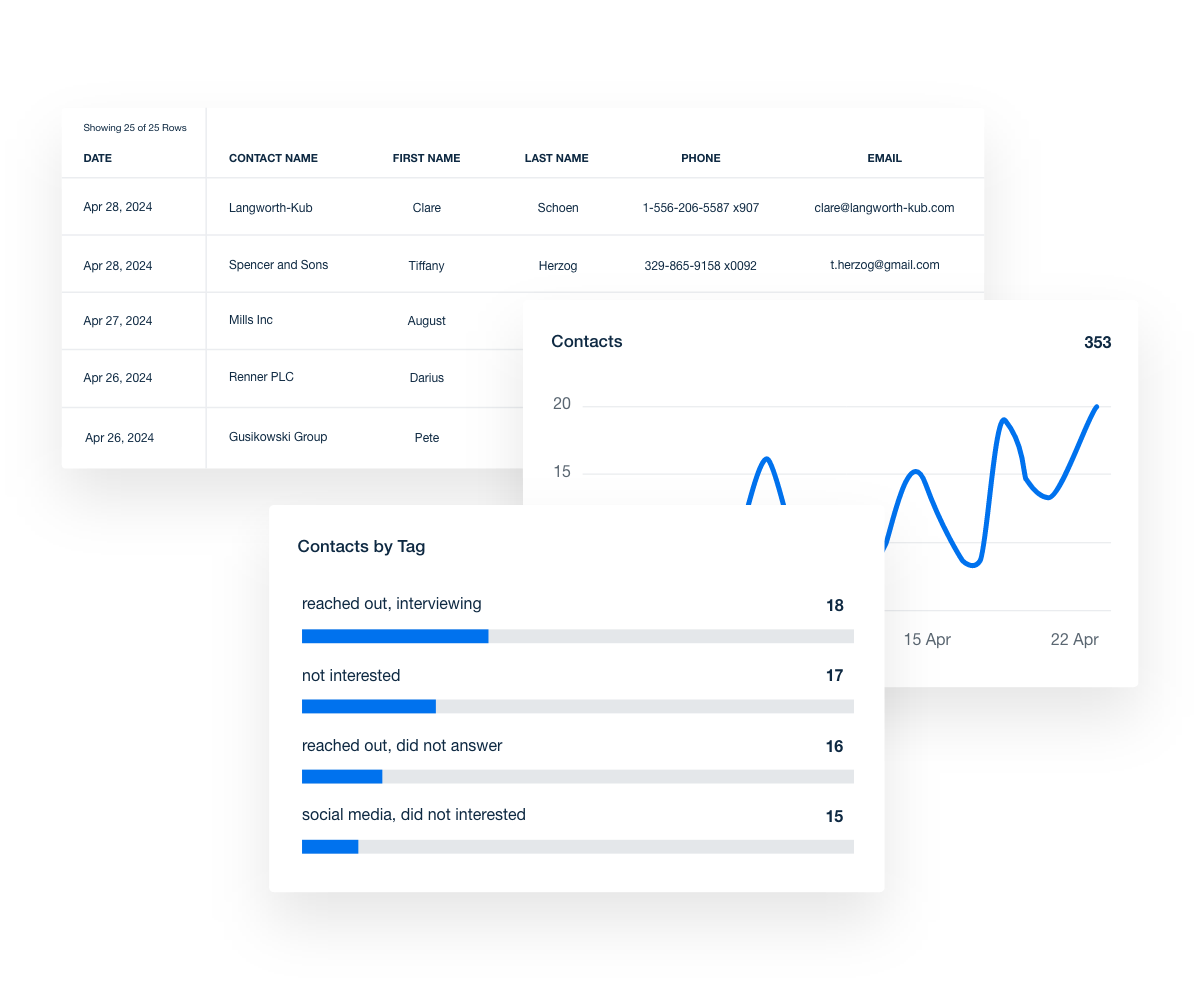
Task: Select the Spencer and Sons row
Action: pyautogui.click(x=278, y=264)
